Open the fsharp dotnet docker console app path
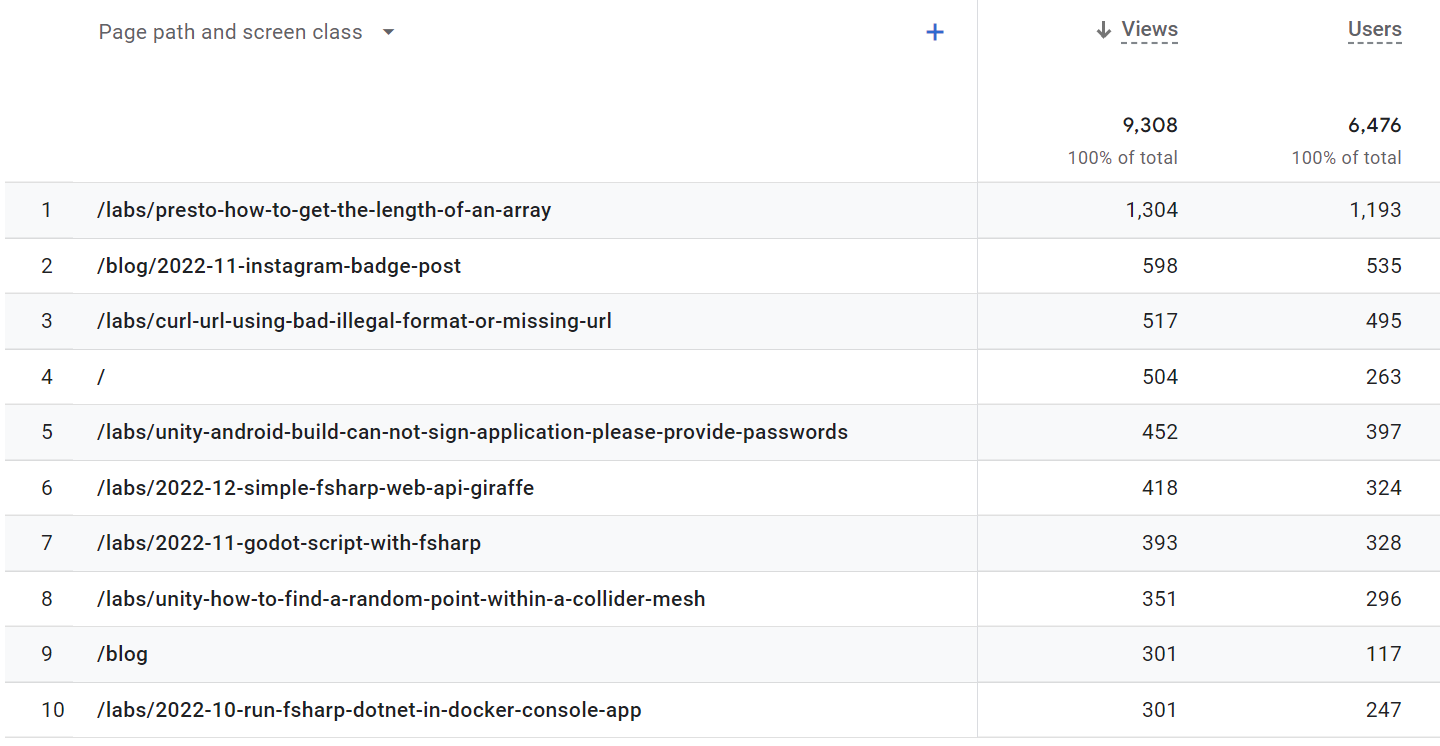Viewport: 1440px width, 746px height. pos(368,710)
